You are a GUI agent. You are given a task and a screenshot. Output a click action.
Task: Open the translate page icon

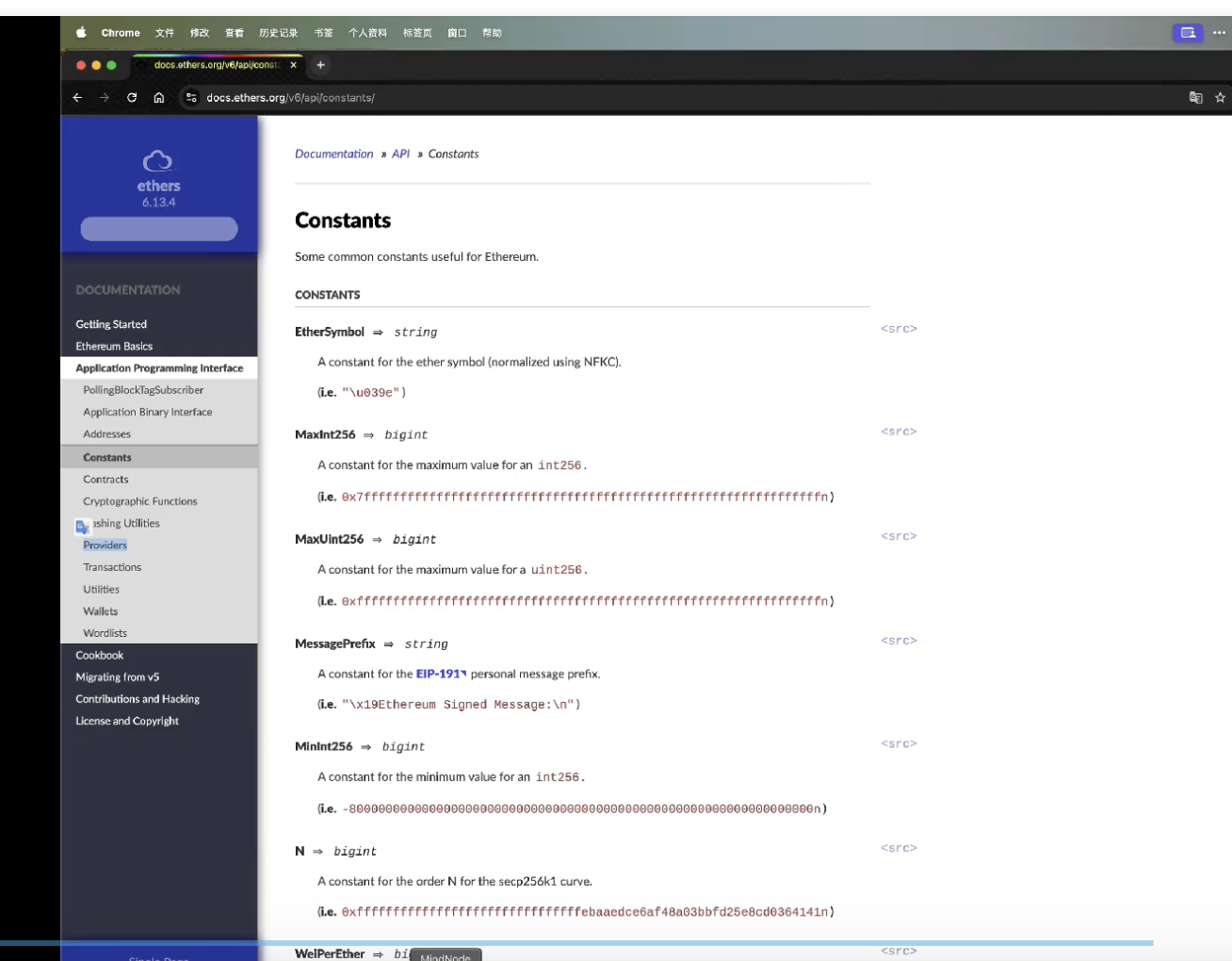[1195, 97]
